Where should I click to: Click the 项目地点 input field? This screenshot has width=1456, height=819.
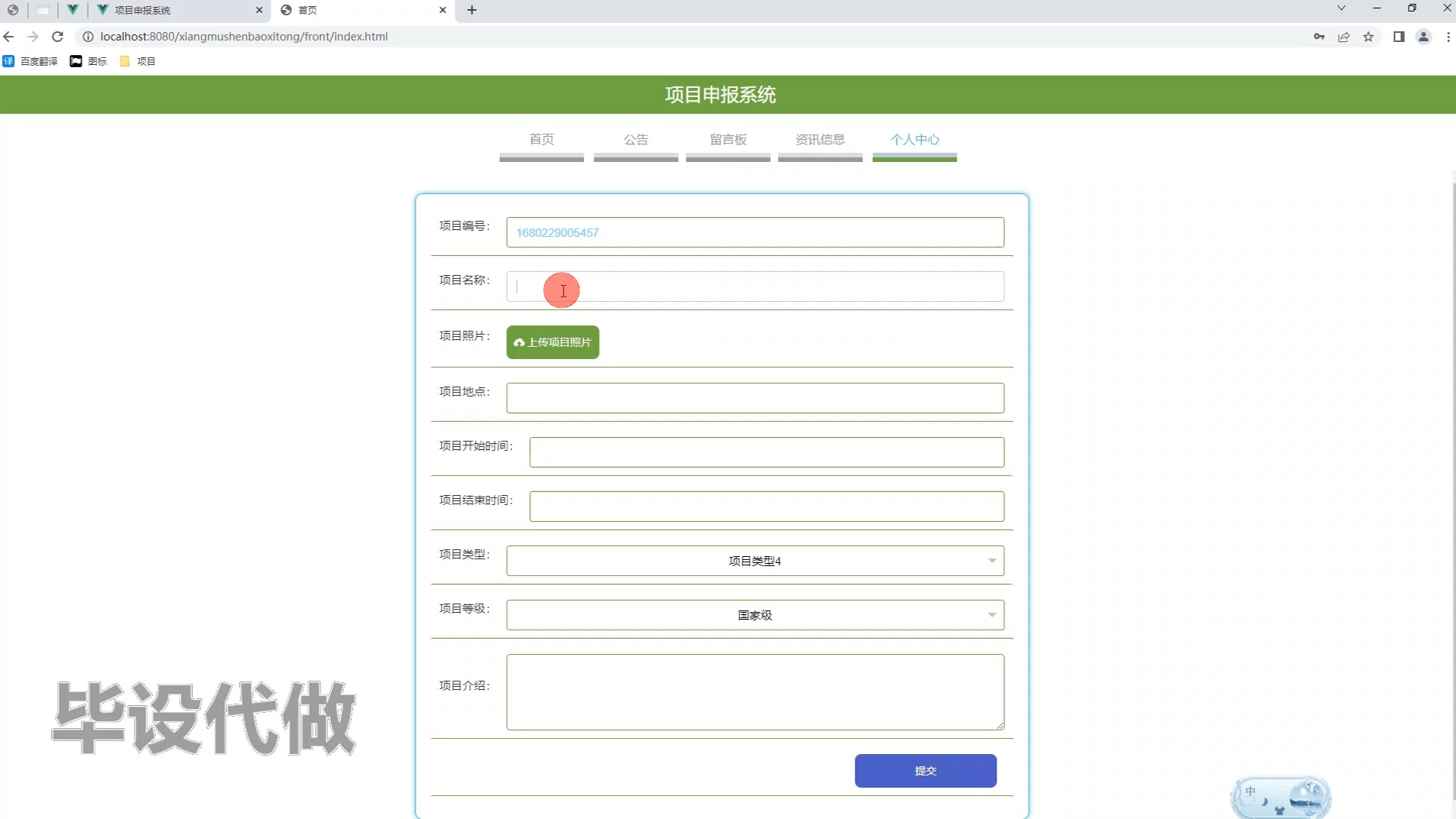(755, 398)
